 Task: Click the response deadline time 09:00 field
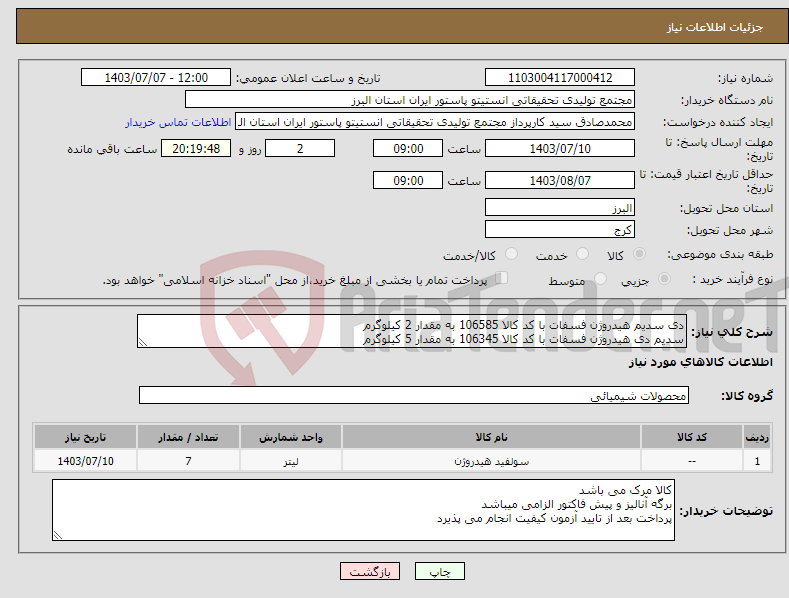[408, 148]
